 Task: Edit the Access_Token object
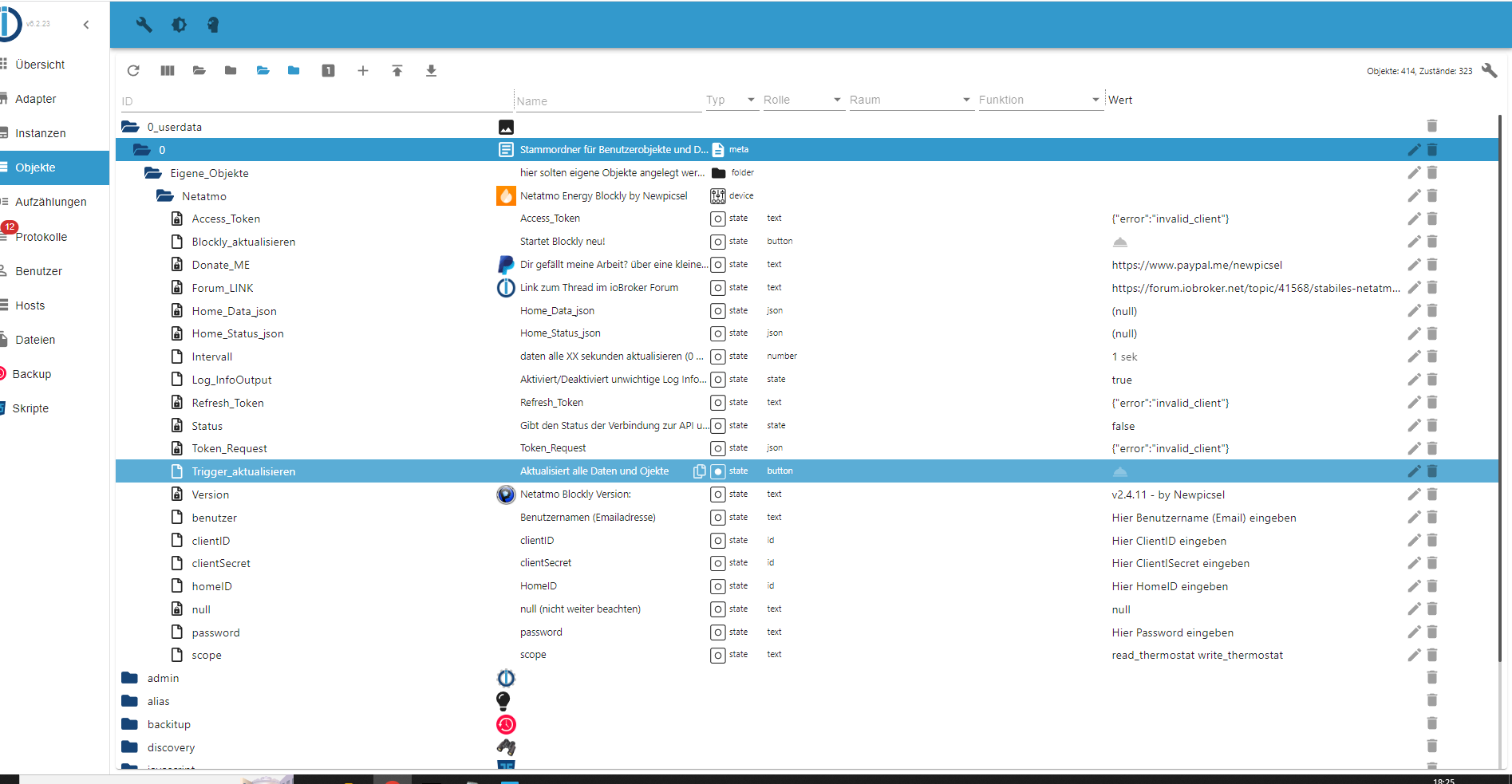tap(1414, 219)
